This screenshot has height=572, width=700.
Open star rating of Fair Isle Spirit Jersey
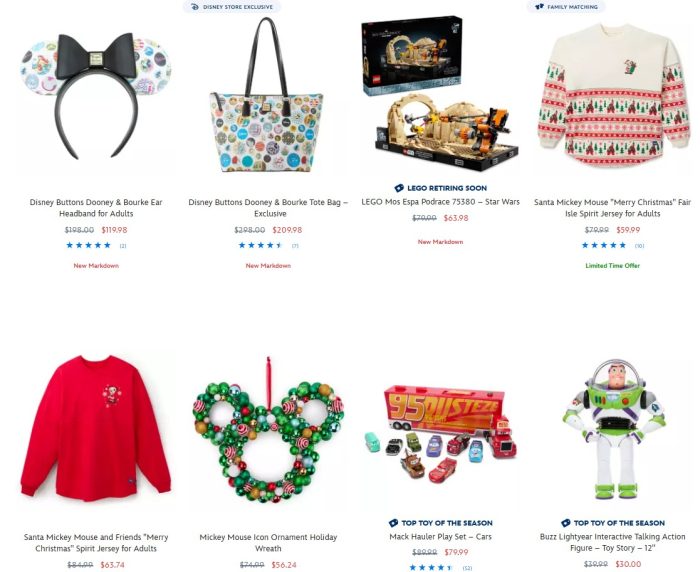point(604,245)
